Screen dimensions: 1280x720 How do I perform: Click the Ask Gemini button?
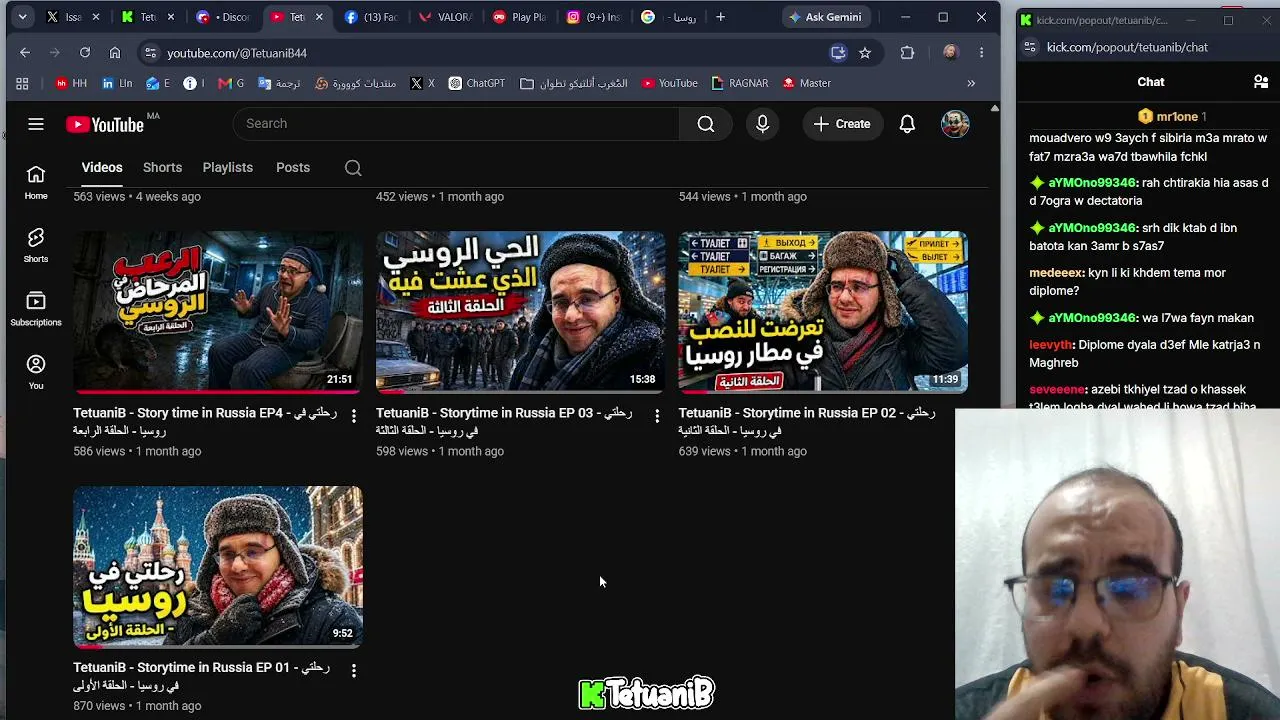[826, 17]
